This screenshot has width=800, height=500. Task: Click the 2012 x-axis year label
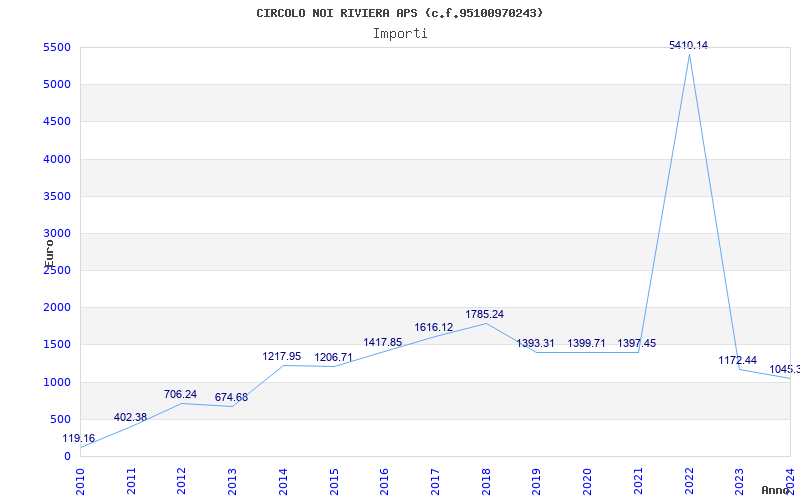coord(182,481)
